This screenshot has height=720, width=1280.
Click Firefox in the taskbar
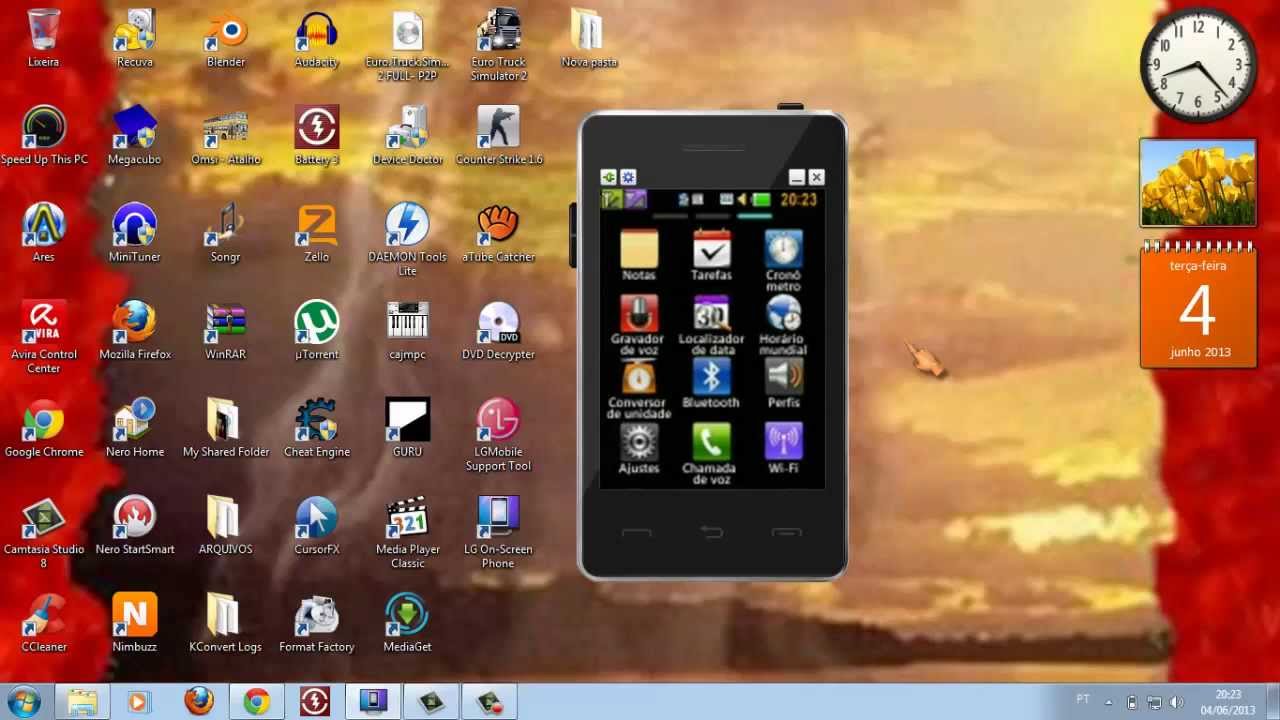[199, 701]
